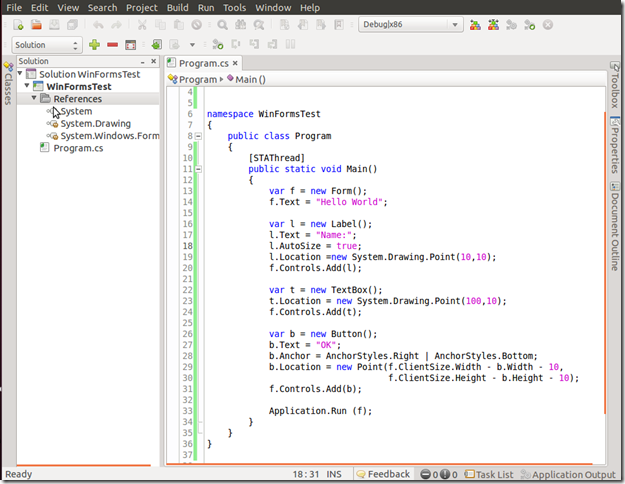Viewport: 625px width, 484px height.
Task: Show the Application Output pad
Action: pyautogui.click(x=573, y=475)
